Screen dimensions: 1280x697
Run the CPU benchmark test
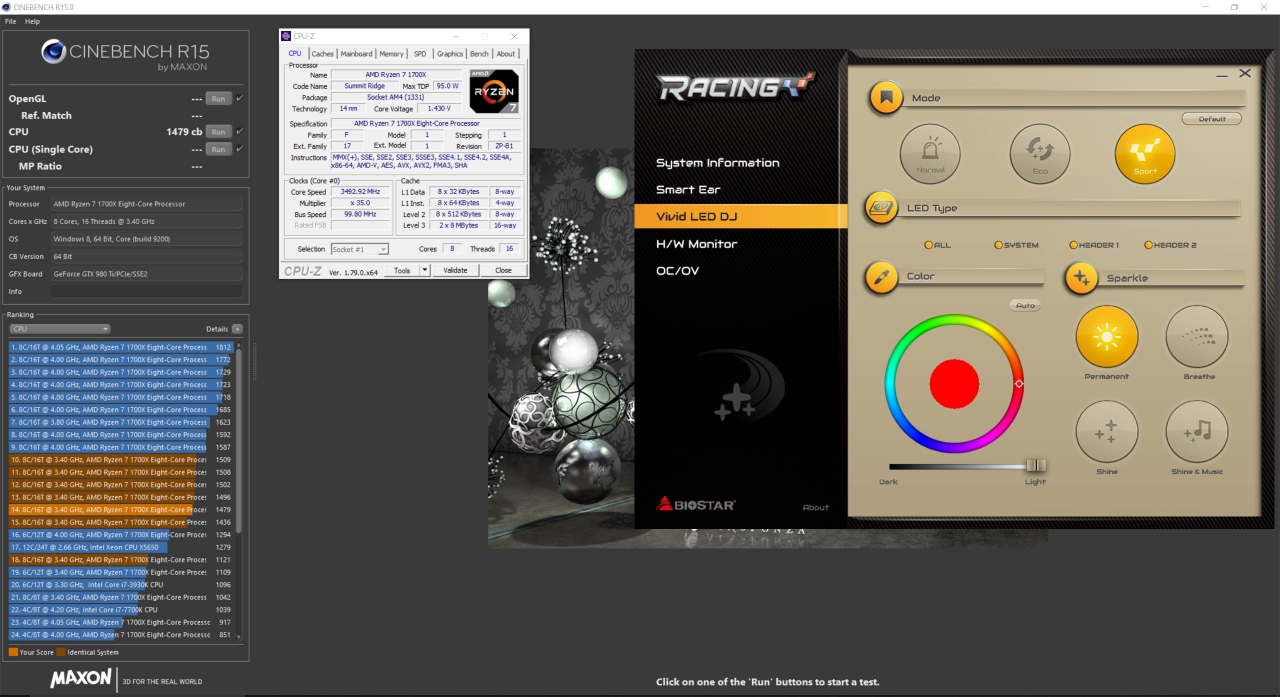click(218, 132)
